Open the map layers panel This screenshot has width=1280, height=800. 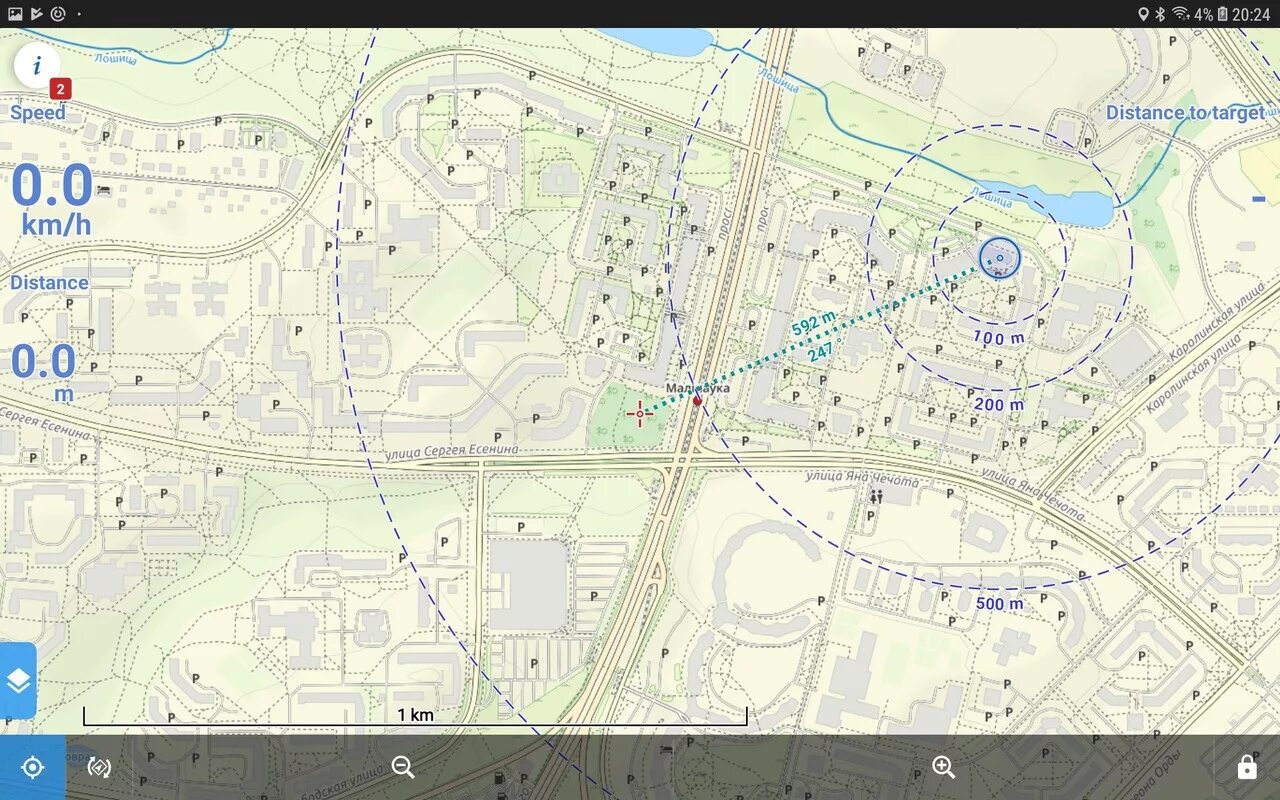[x=18, y=681]
